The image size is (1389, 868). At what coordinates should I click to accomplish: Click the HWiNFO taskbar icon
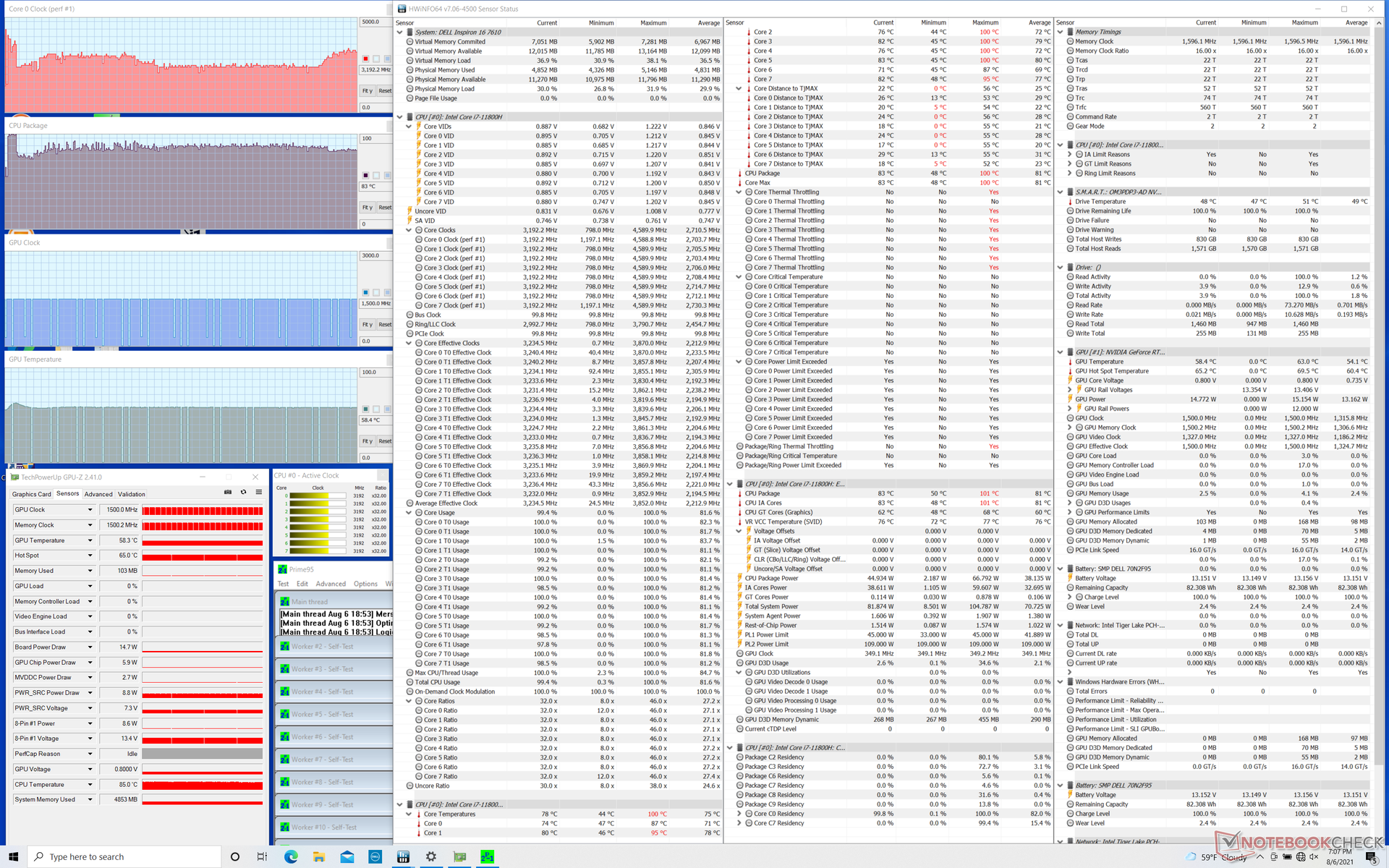coord(403,856)
